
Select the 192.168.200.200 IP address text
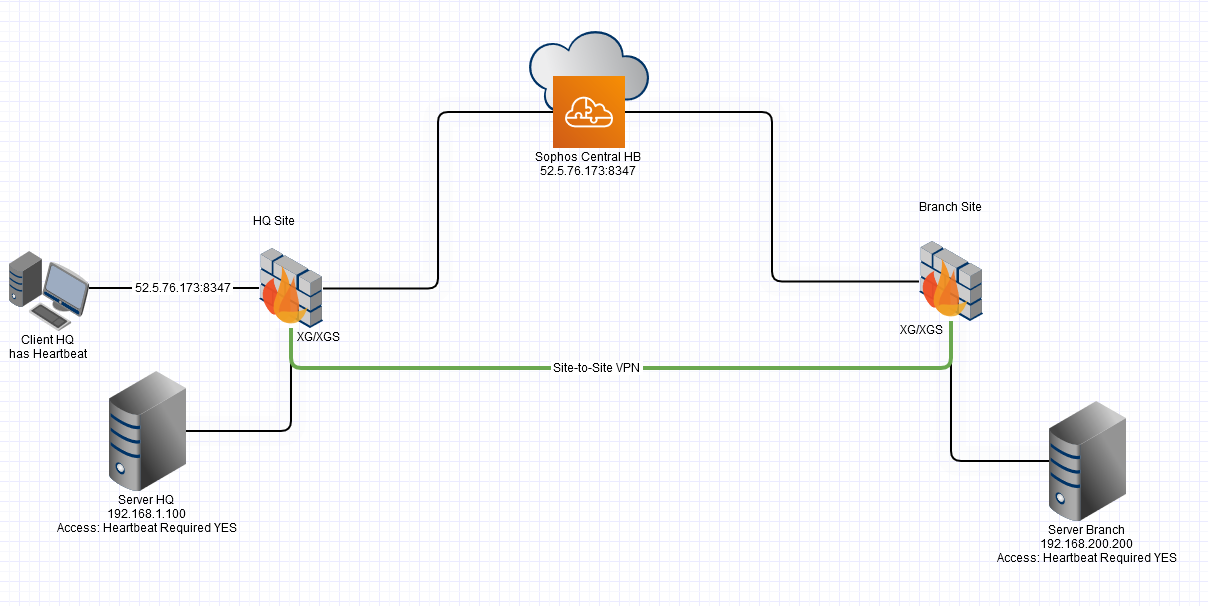point(1087,544)
